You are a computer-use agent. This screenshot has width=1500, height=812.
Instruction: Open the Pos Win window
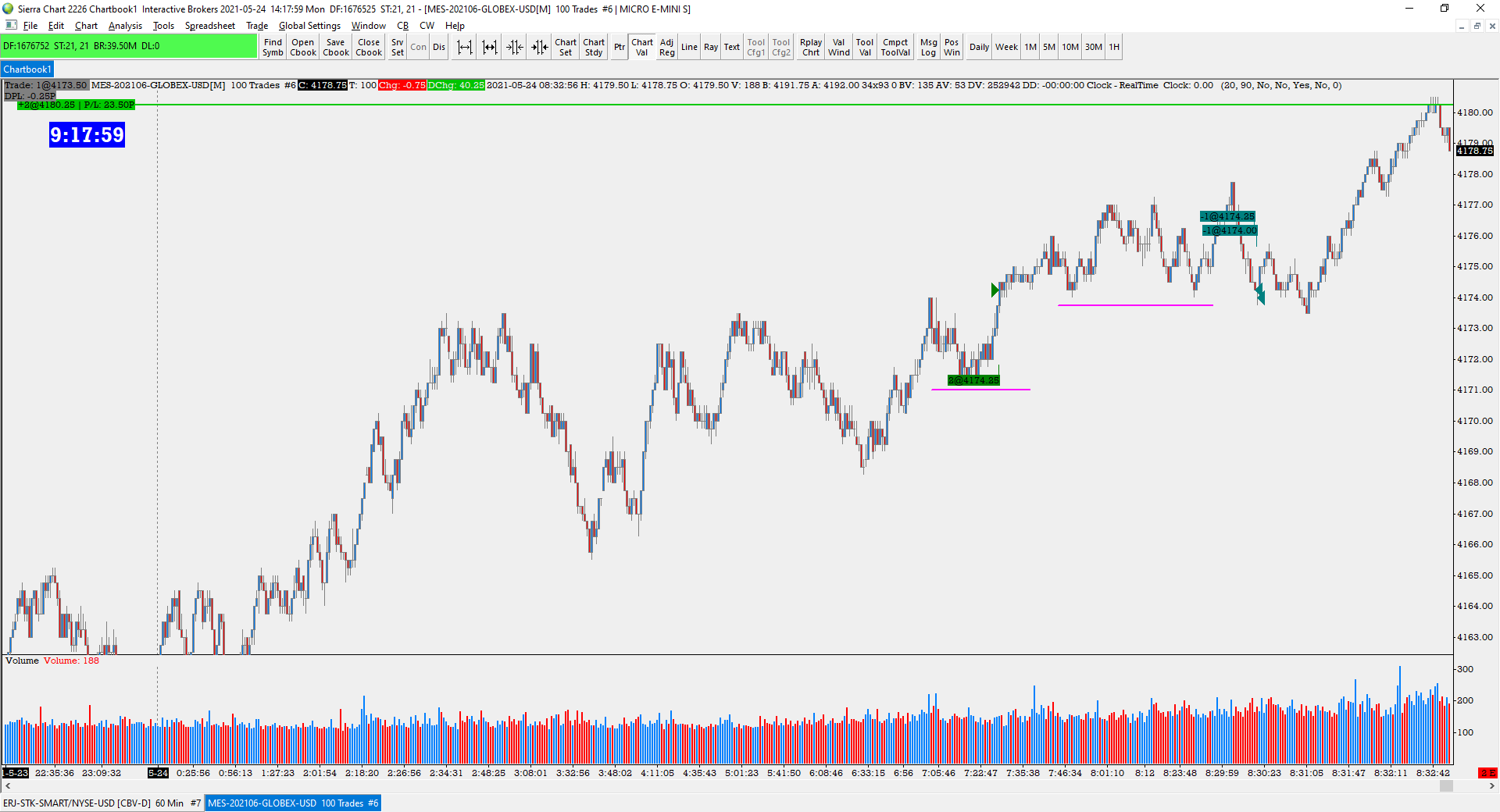coord(952,48)
